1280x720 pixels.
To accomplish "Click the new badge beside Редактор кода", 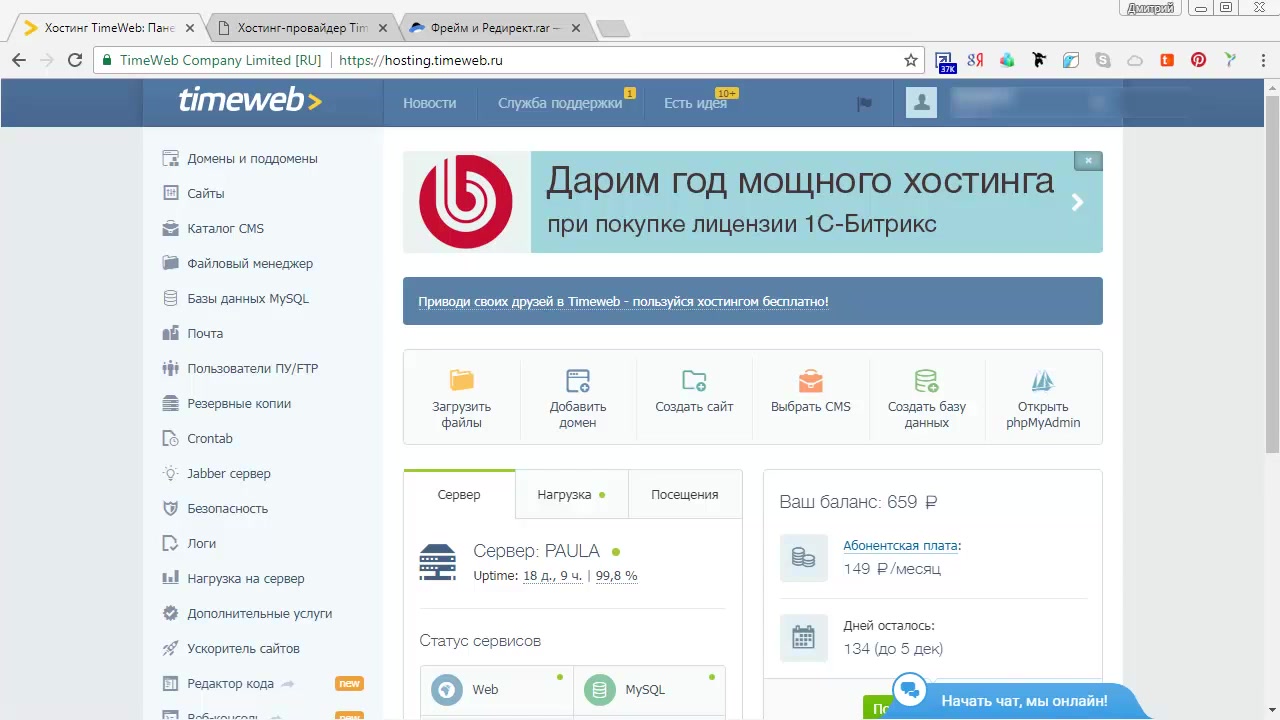I will coord(349,684).
